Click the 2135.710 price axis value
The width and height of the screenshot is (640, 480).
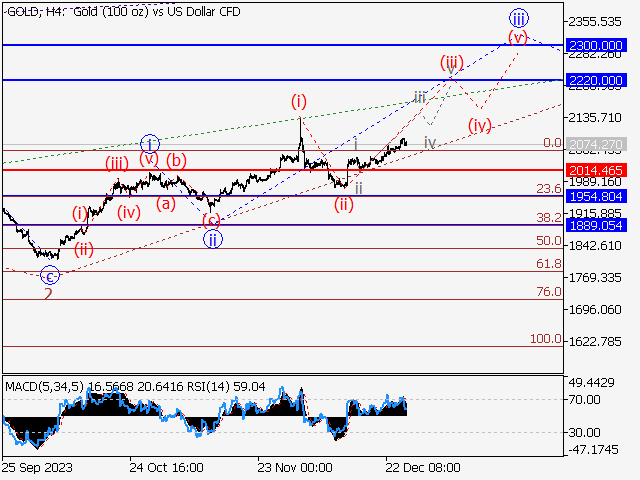click(x=595, y=118)
